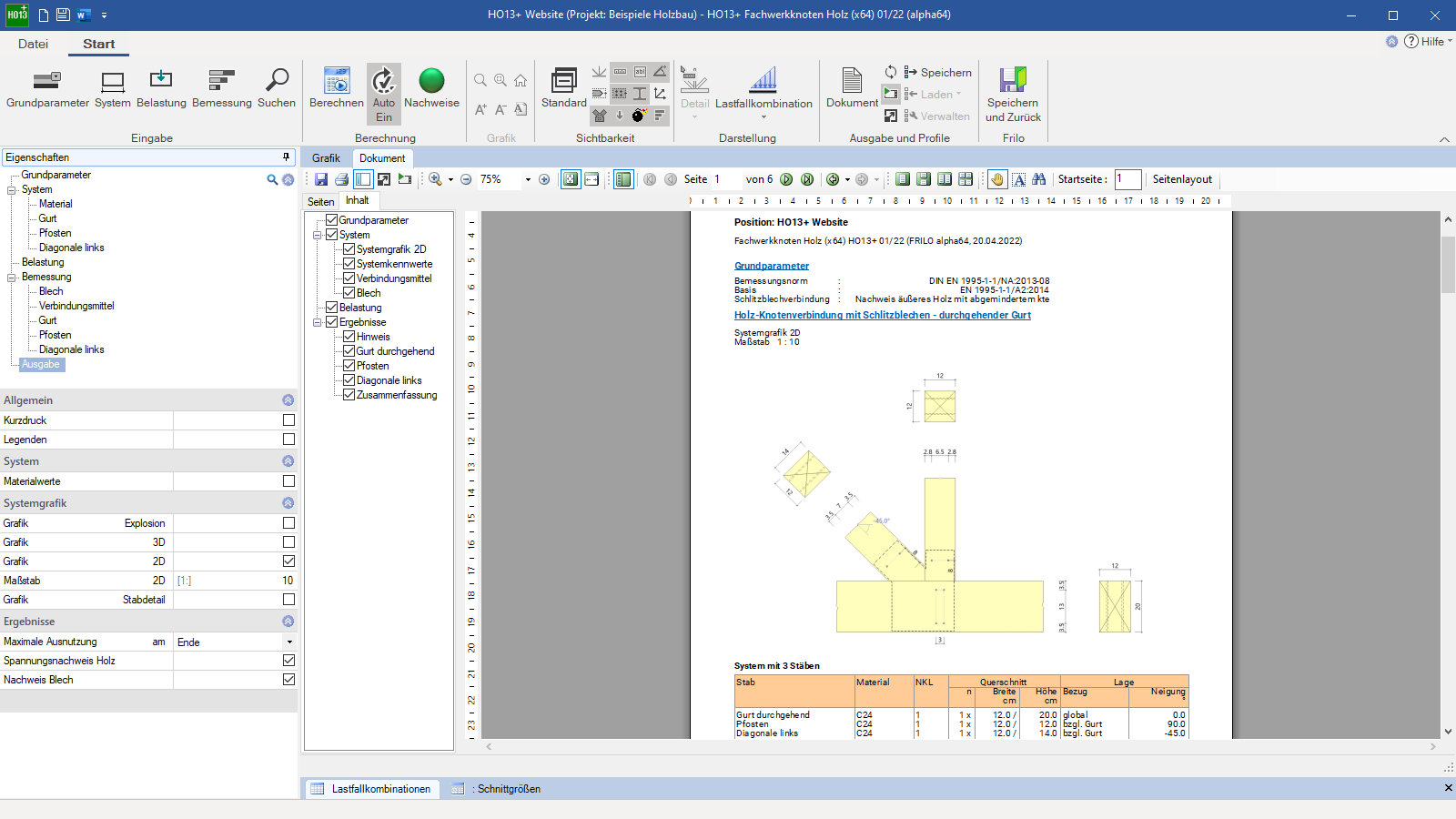
Task: Select Verbindungsmittel in properties tree
Action: click(x=76, y=306)
